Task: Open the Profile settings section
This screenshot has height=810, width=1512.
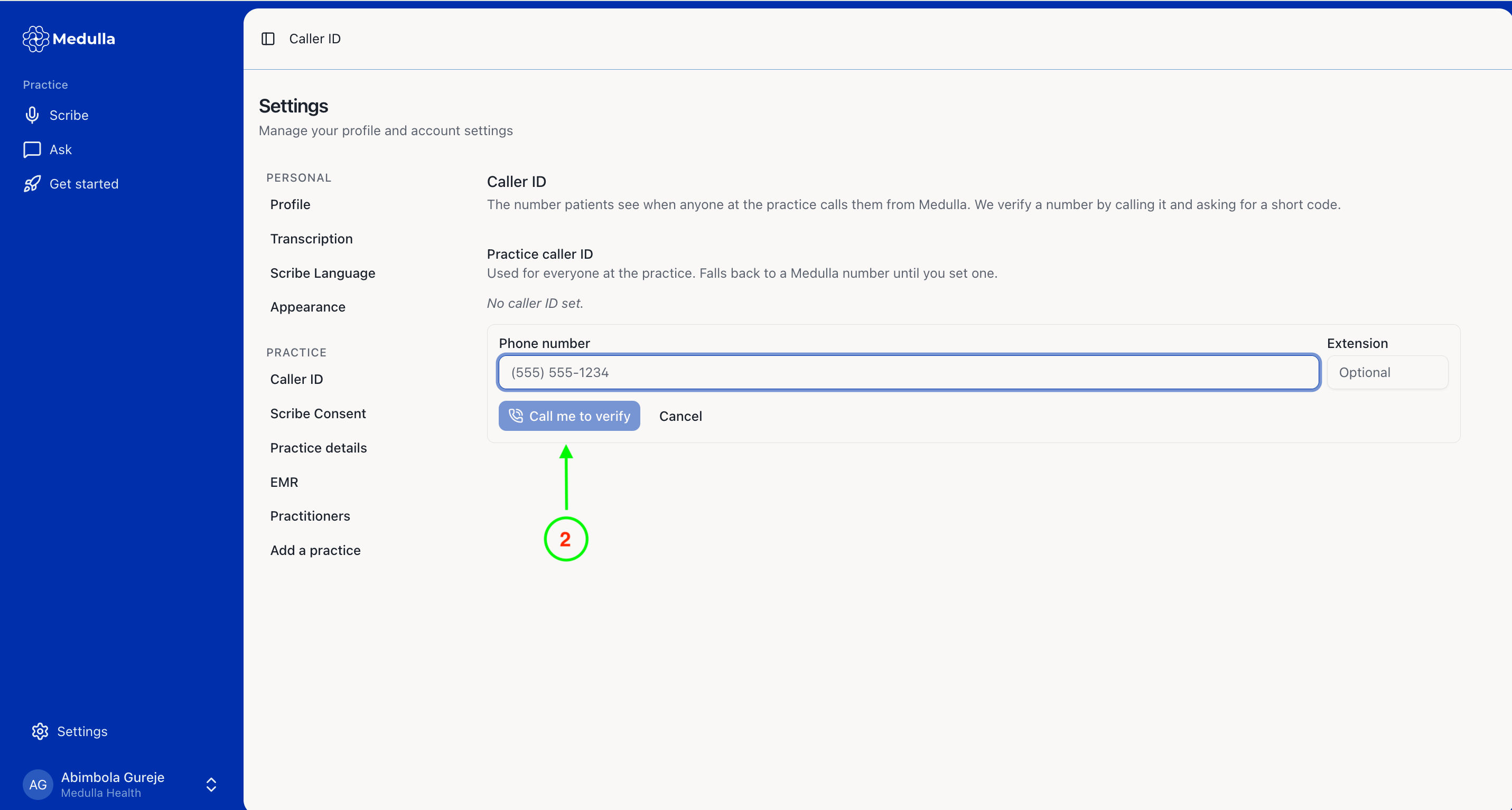Action: pyautogui.click(x=291, y=204)
